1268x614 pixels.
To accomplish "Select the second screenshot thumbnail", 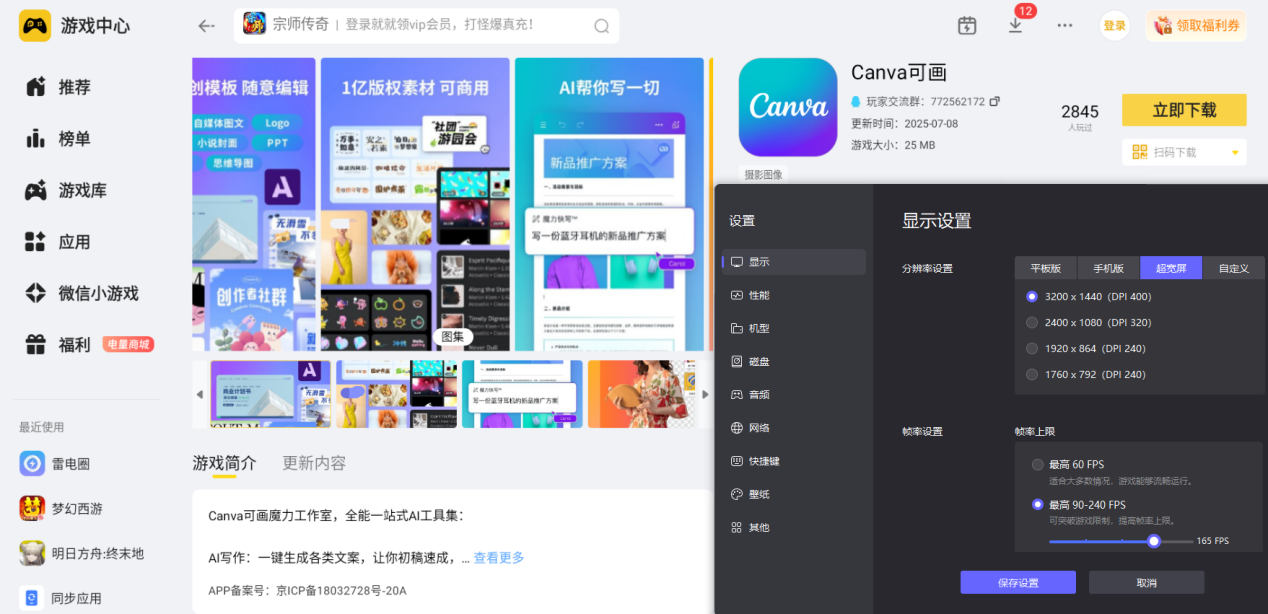I will point(396,394).
